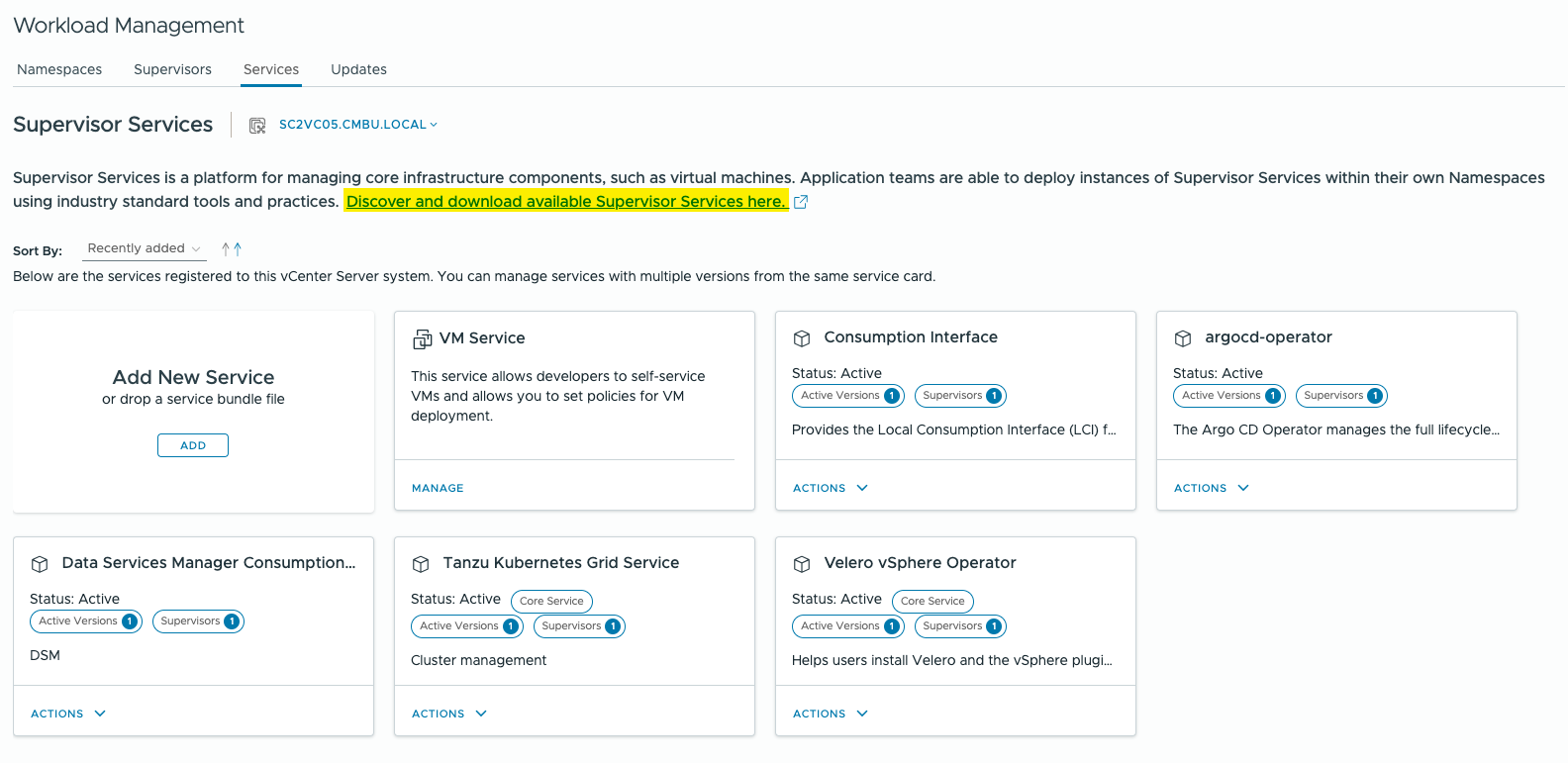
Task: Click the VM Service card title
Action: click(482, 338)
